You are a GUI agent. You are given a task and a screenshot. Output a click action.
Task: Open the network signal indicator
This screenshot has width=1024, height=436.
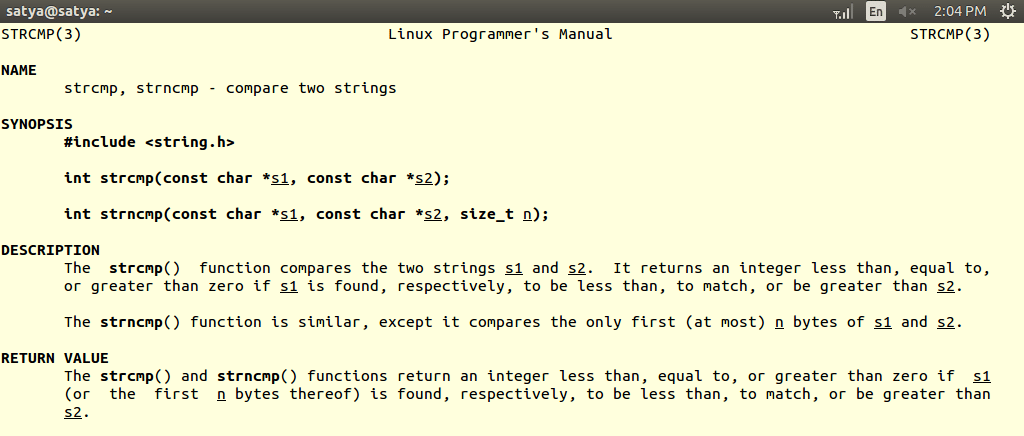click(x=842, y=12)
